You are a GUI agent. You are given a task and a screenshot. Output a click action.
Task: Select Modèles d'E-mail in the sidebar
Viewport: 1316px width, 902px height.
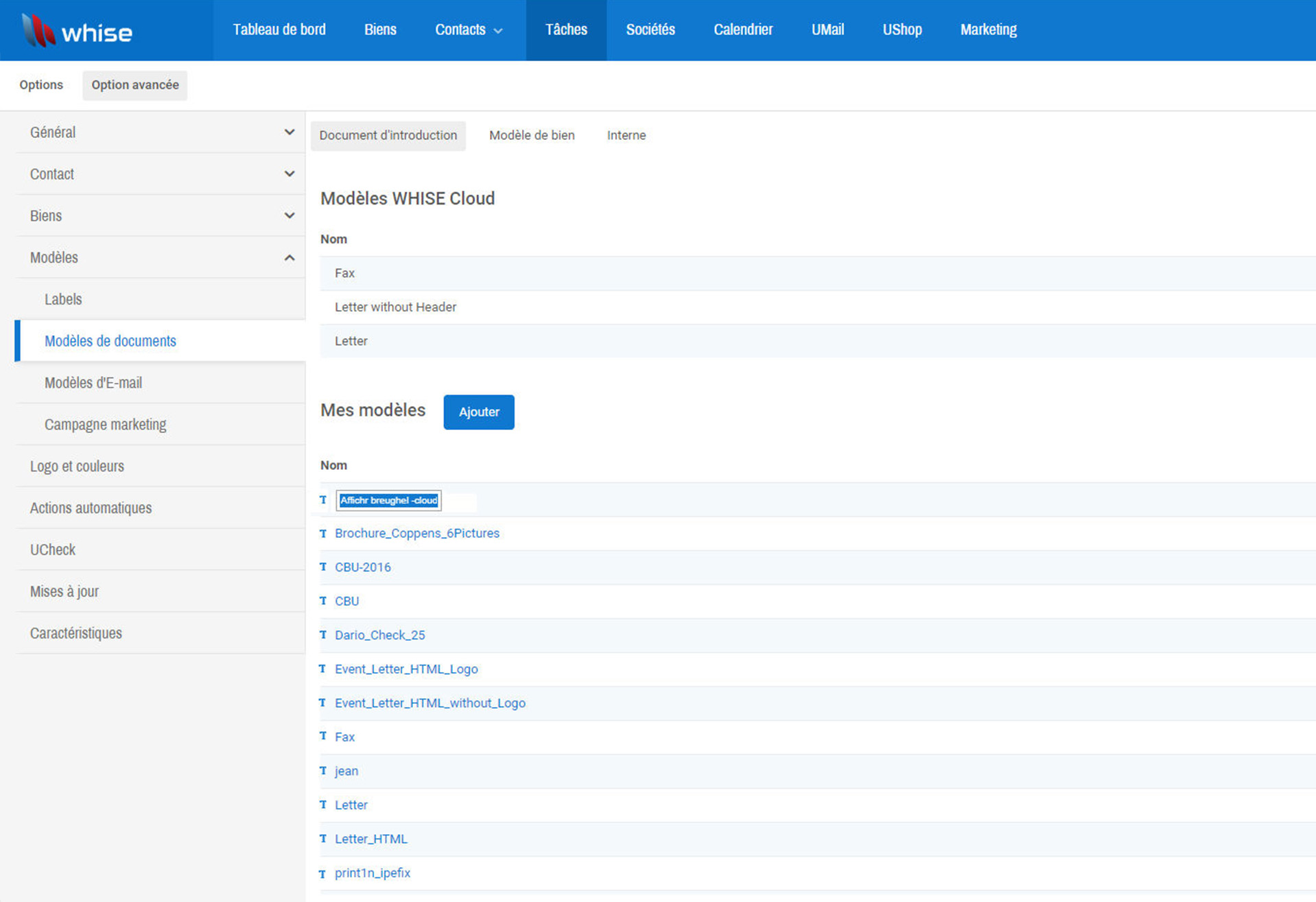(93, 383)
